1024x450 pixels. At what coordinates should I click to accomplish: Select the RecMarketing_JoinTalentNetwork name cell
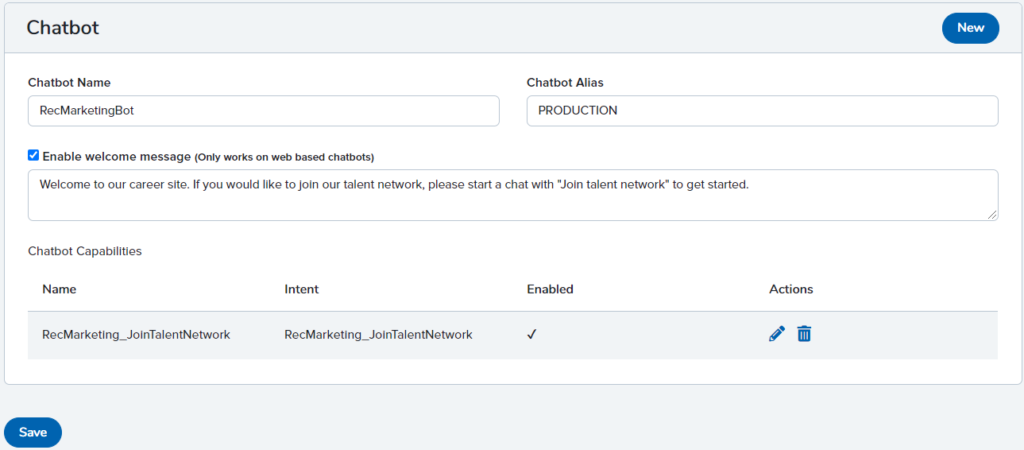click(x=136, y=334)
